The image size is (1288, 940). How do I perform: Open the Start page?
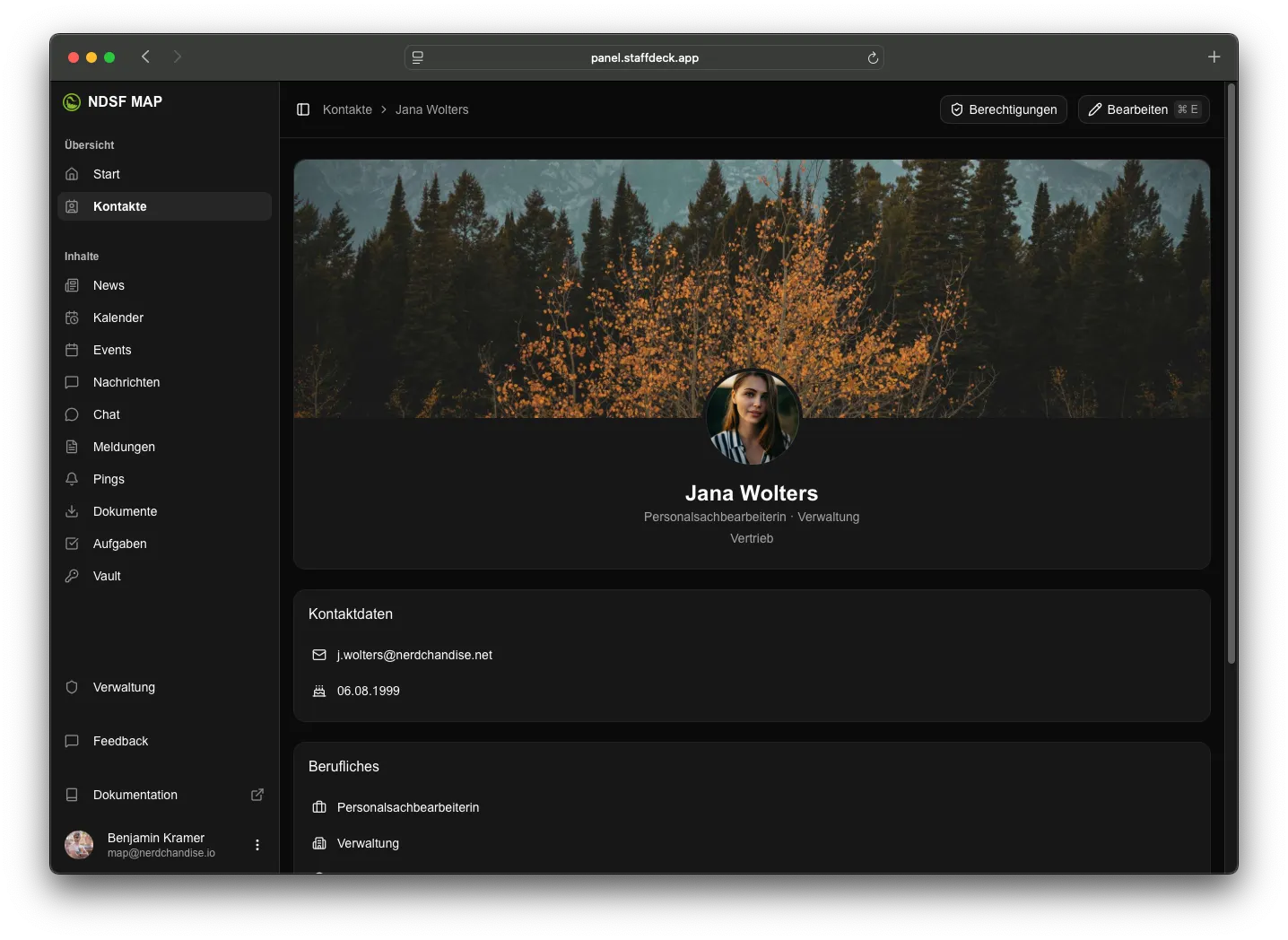click(165, 174)
